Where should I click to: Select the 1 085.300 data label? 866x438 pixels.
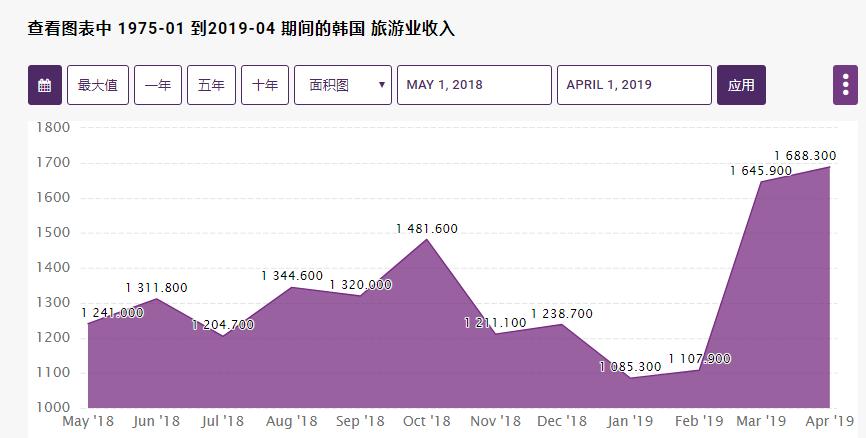click(x=630, y=367)
